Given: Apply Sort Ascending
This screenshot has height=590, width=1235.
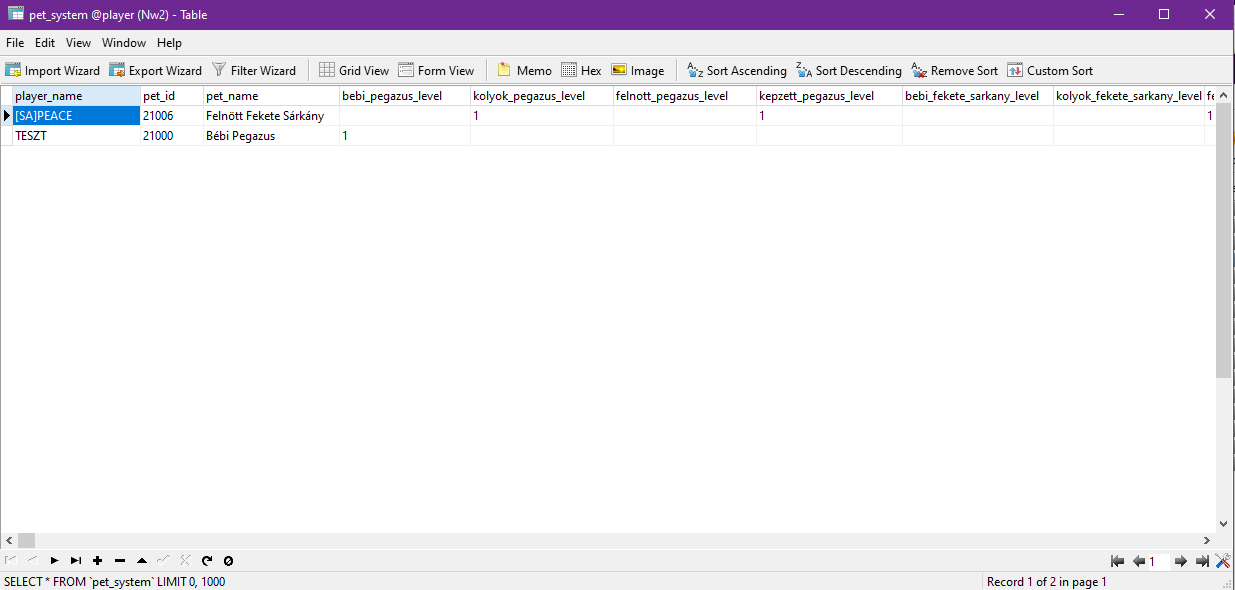Looking at the screenshot, I should 737,70.
